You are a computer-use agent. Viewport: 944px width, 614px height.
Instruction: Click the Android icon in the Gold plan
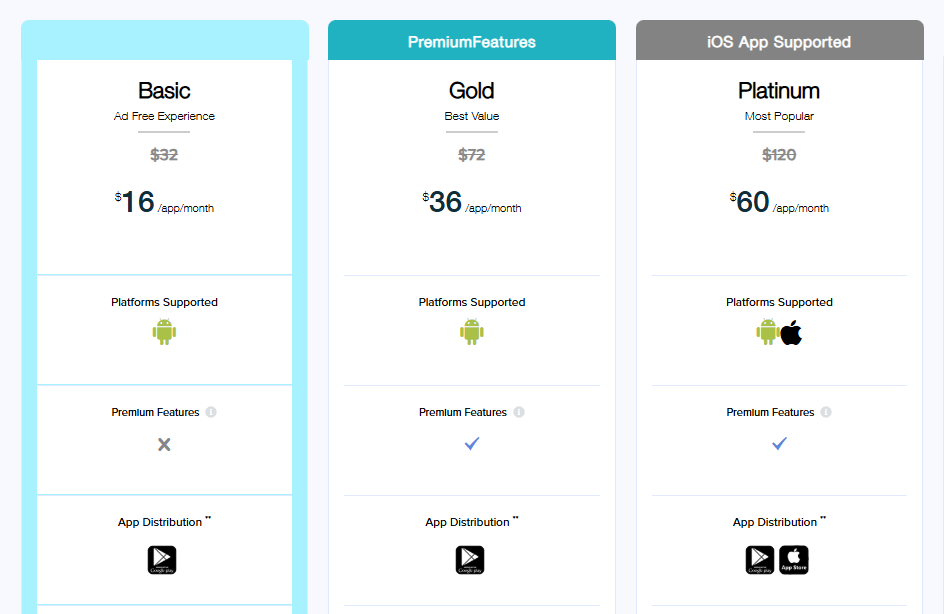tap(472, 332)
